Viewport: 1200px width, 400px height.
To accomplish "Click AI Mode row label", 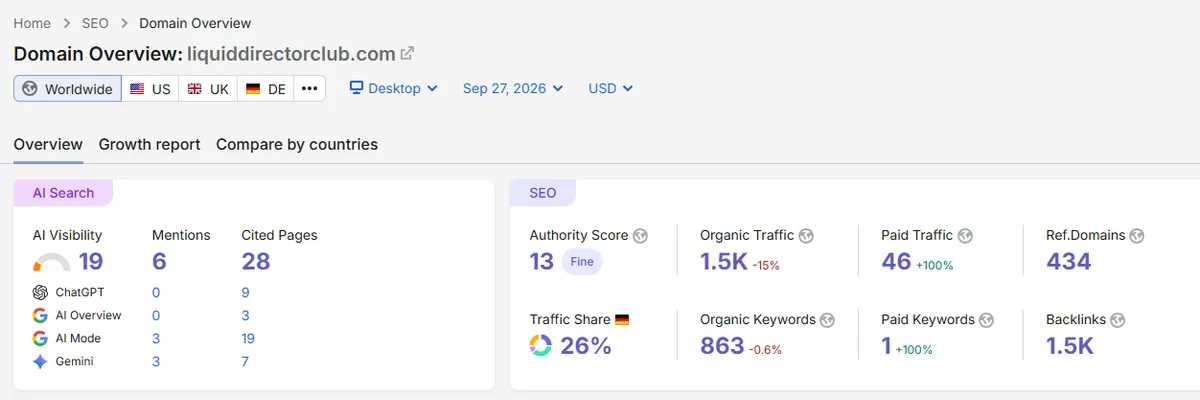I will point(78,339).
